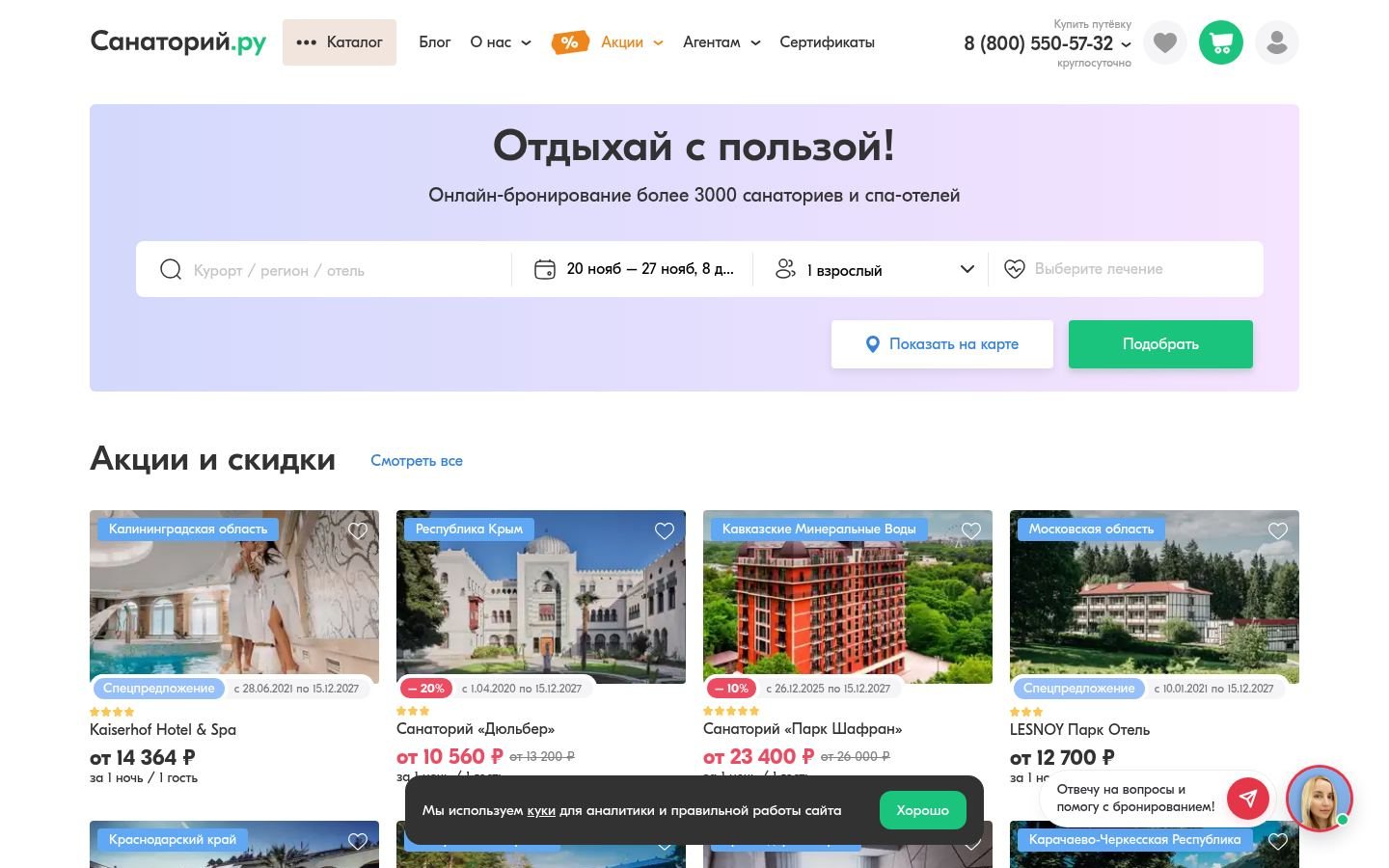Open the consultant avatar chat
Image resolution: width=1389 pixels, height=868 pixels.
point(1319,798)
